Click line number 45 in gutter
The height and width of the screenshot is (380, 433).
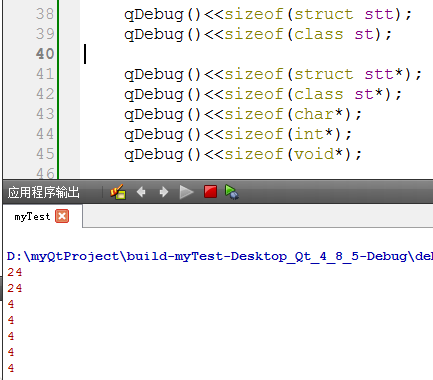point(45,154)
